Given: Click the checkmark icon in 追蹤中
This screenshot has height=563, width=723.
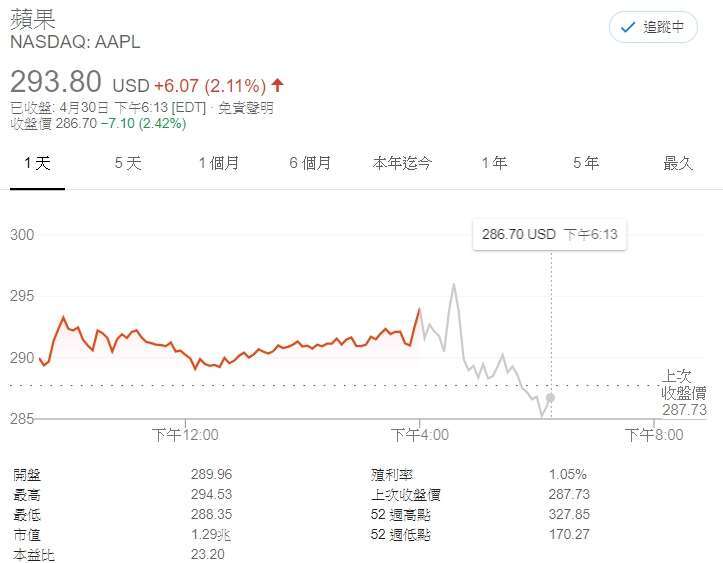Looking at the screenshot, I should (628, 28).
